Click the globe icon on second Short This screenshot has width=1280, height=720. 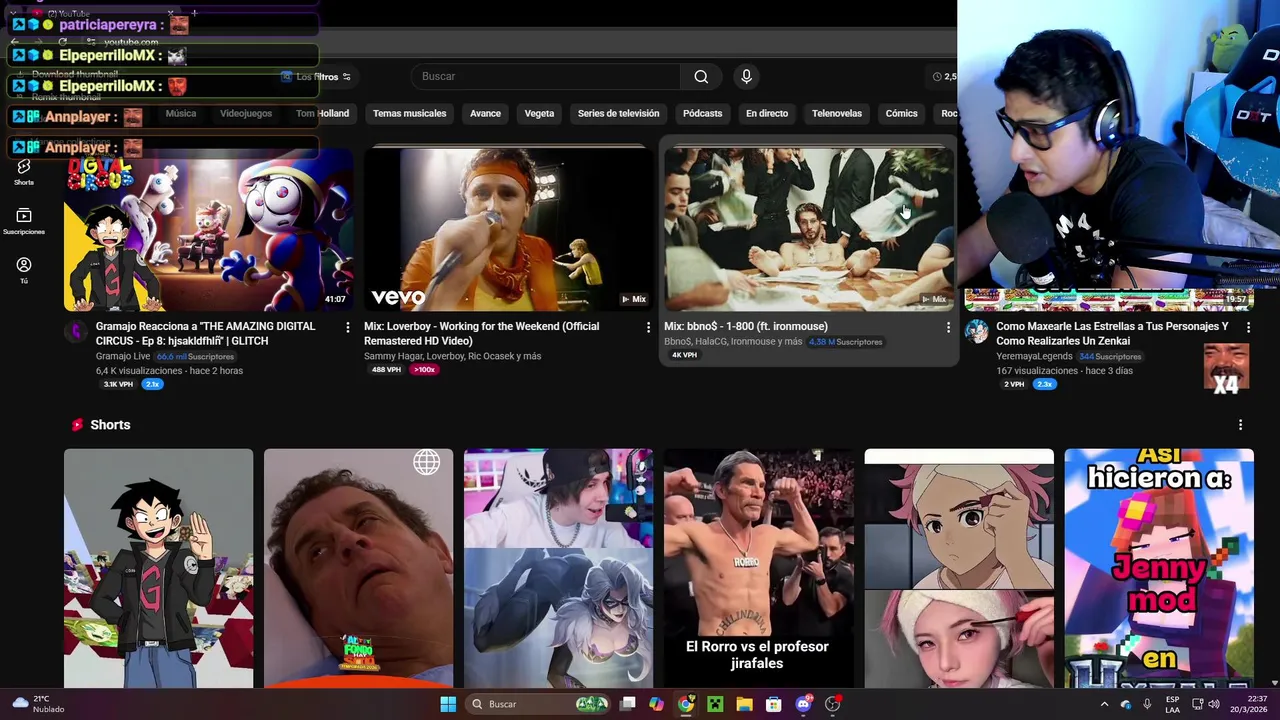tap(427, 462)
